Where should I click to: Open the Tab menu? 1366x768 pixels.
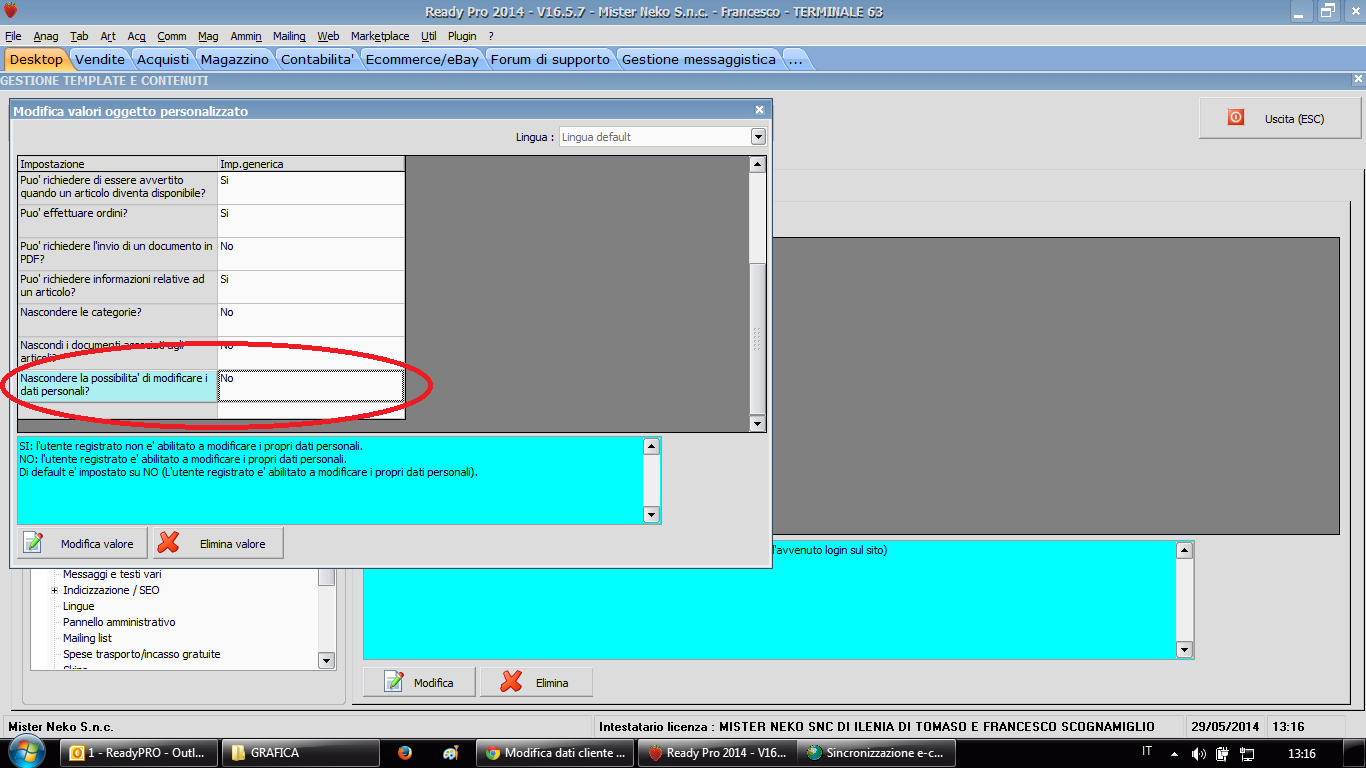click(x=79, y=36)
